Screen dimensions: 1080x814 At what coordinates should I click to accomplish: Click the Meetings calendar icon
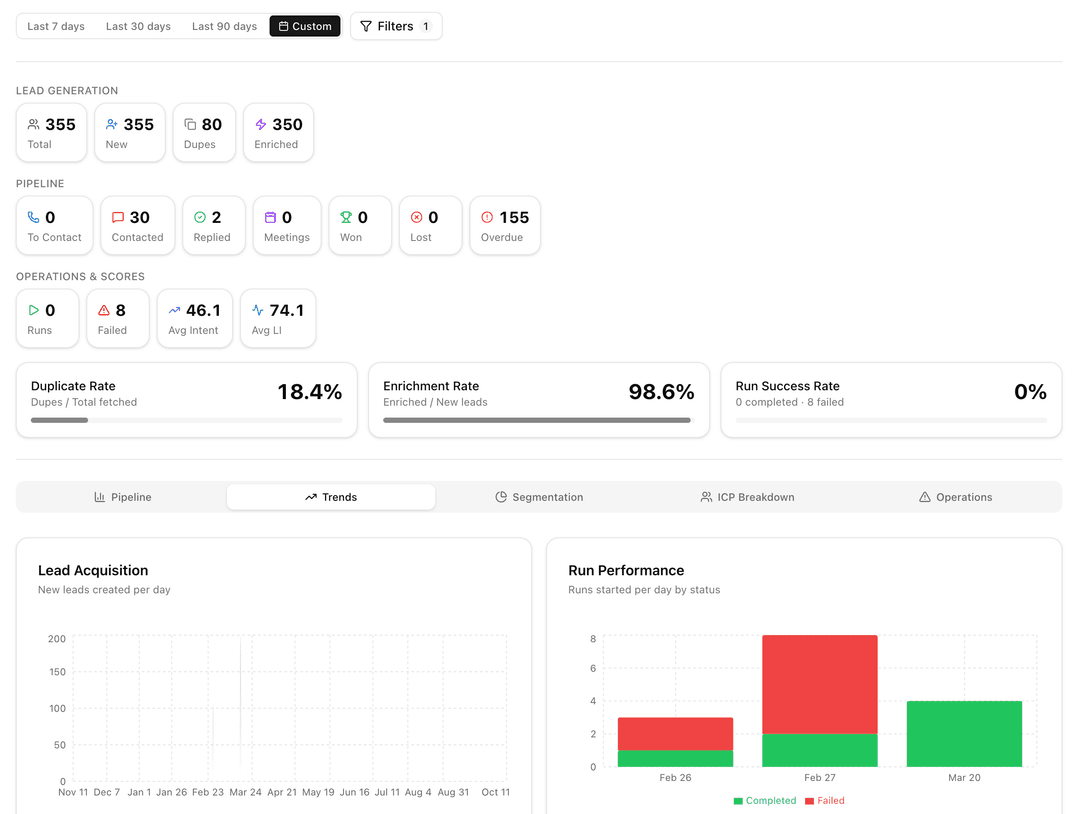(x=270, y=218)
